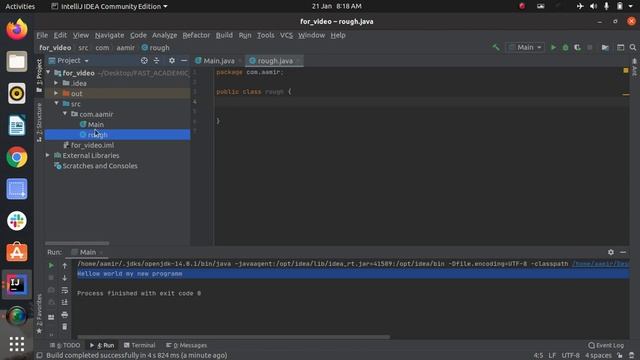Open Run panel gear settings
The width and height of the screenshot is (640, 360).
(x=611, y=252)
